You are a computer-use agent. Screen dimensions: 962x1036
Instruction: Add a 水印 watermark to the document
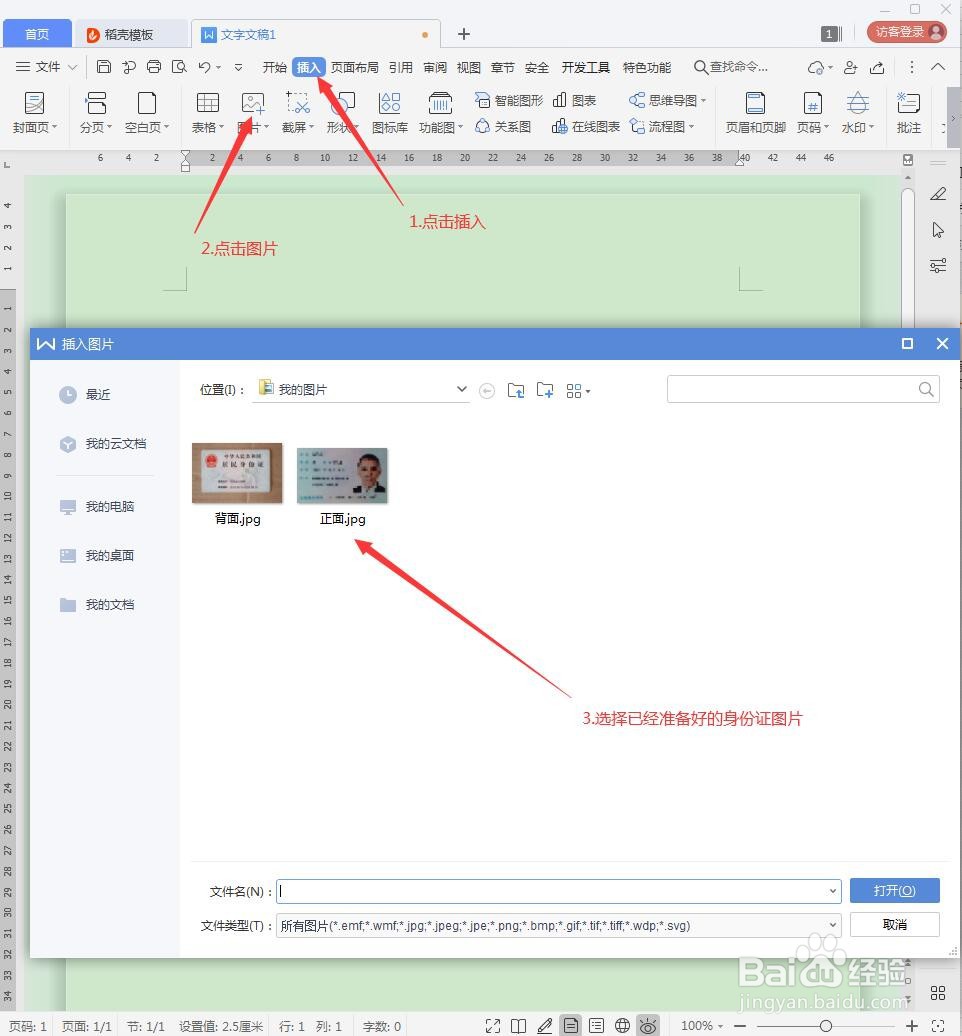coord(858,110)
